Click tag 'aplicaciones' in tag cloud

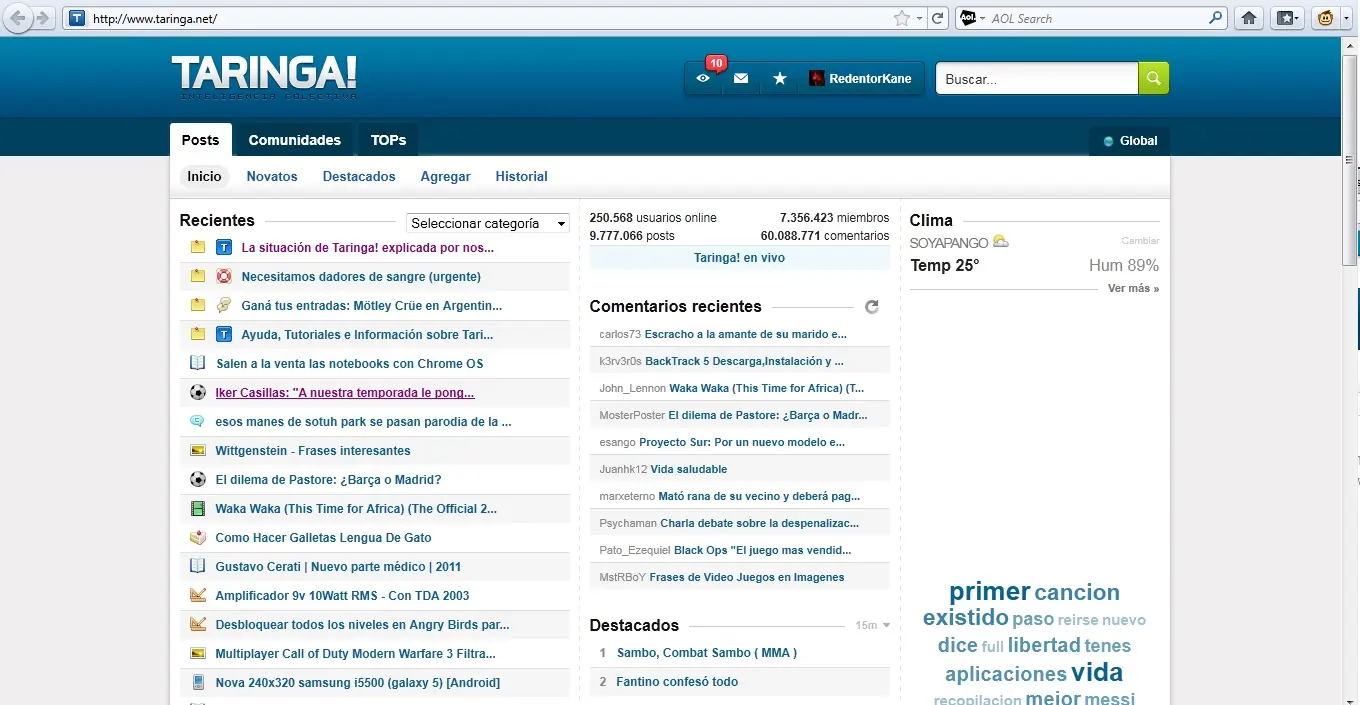[1006, 673]
